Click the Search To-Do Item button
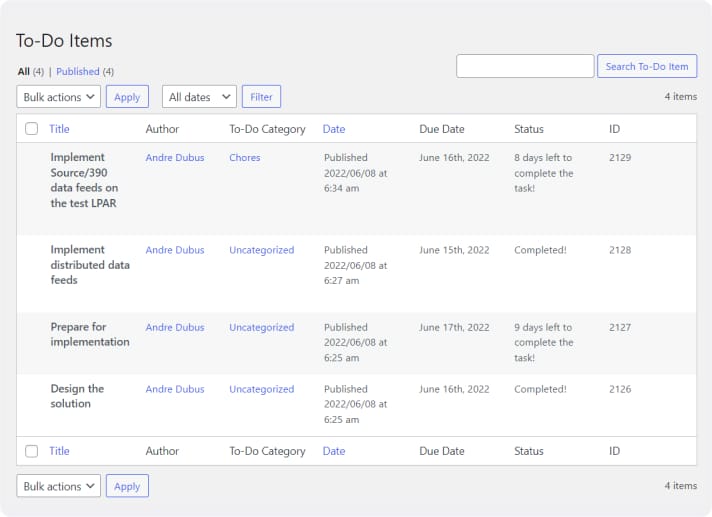 [647, 66]
